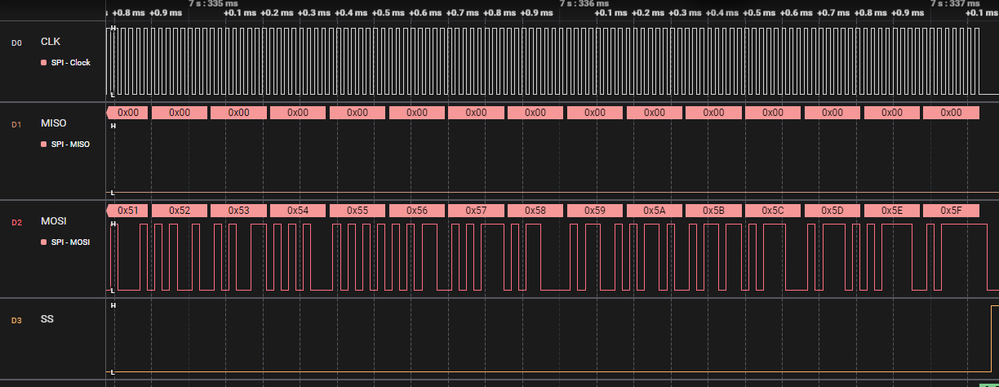
Task: Choose the 0x5E MOSI frame bubble
Action: 892,210
